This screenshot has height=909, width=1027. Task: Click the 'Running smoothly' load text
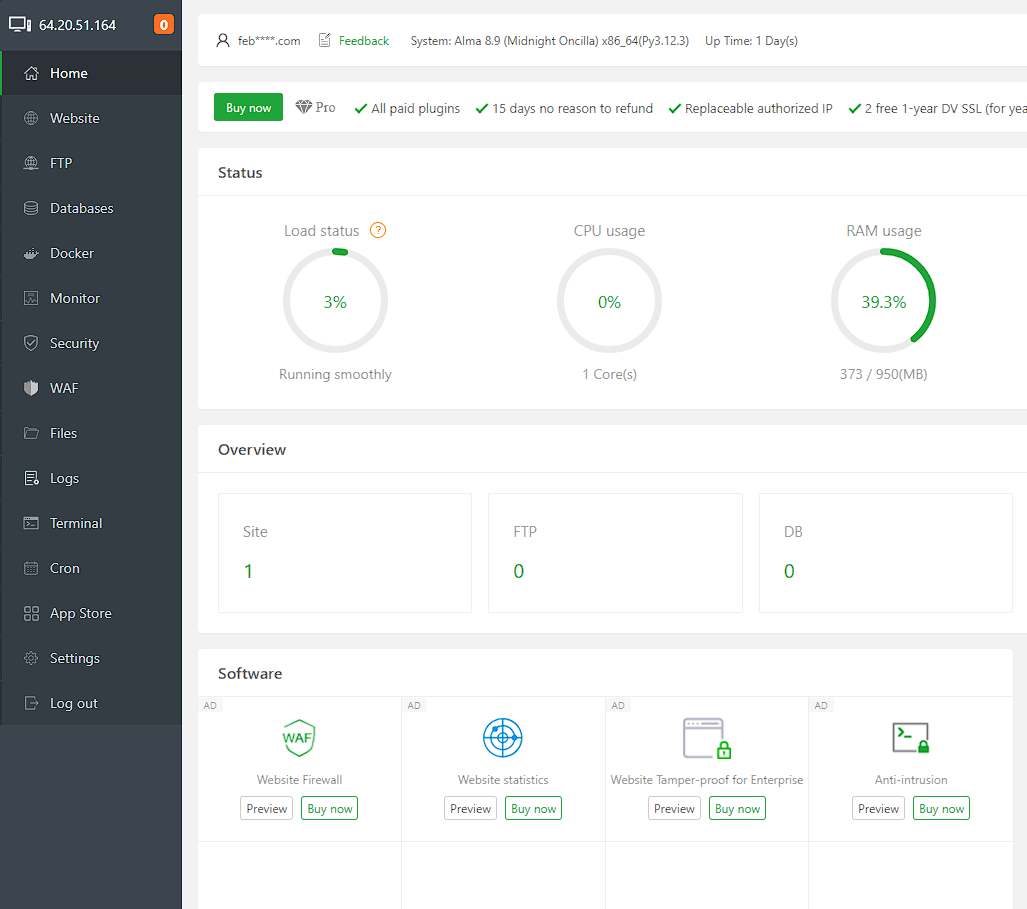click(x=335, y=375)
